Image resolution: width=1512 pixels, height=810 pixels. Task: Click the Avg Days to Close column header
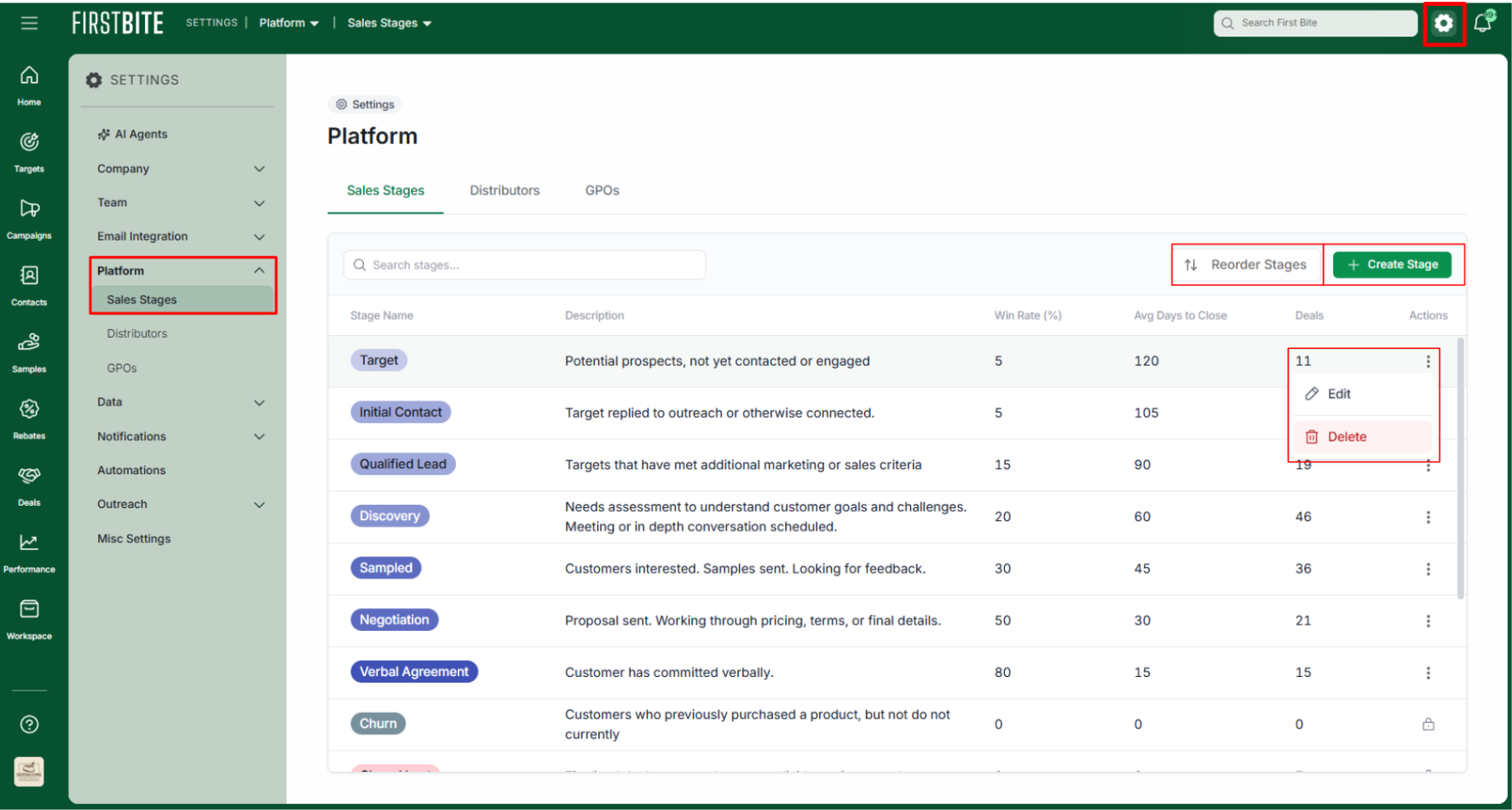(1180, 315)
